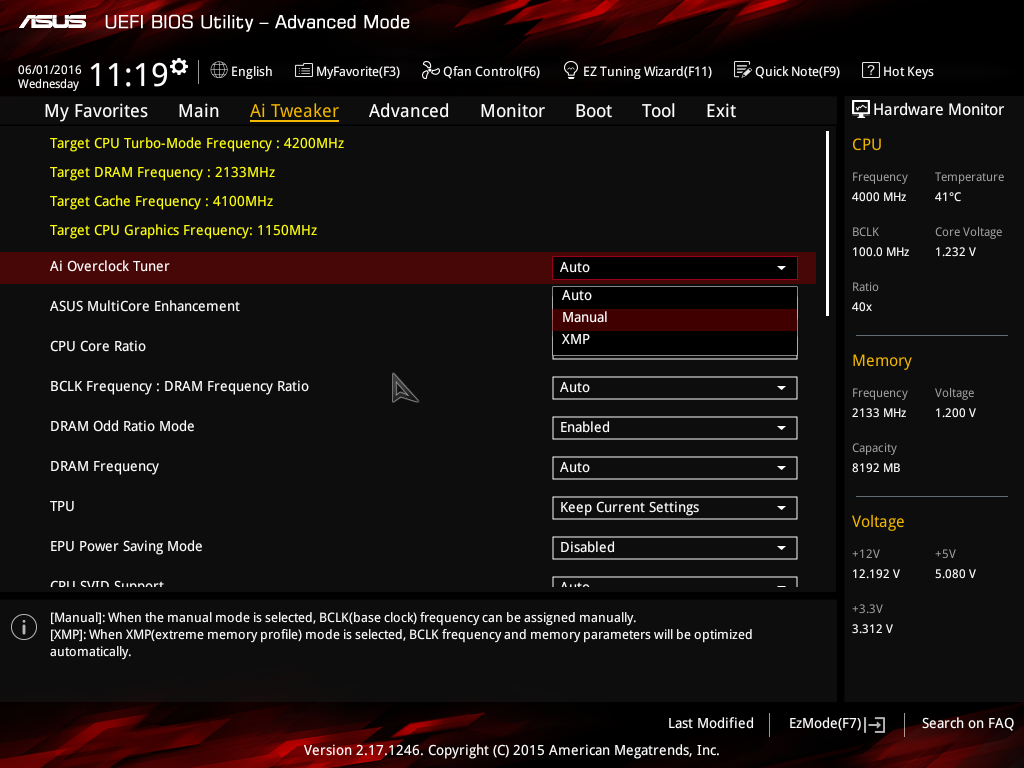This screenshot has height=768, width=1024.
Task: Click the Memory heading in Hardware Monitor
Action: (x=882, y=360)
